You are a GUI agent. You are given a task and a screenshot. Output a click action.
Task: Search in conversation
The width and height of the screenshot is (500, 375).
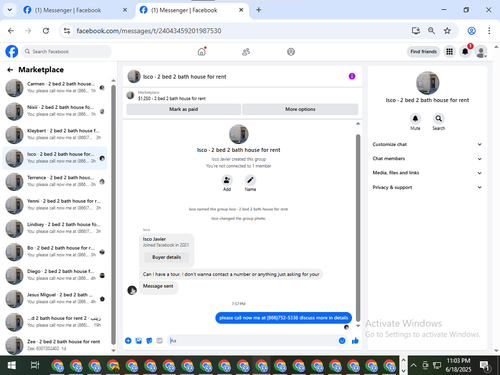click(x=439, y=119)
